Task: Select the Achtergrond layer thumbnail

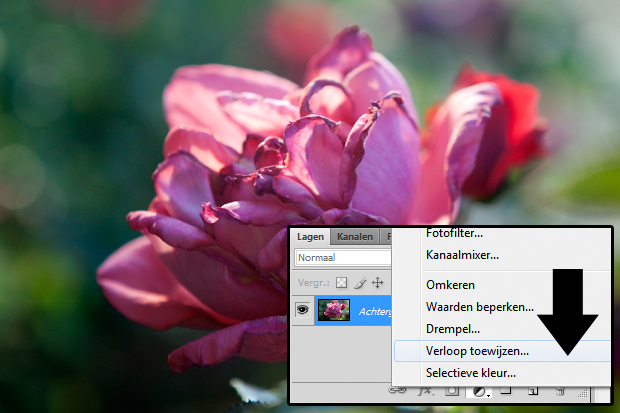Action: tap(334, 310)
